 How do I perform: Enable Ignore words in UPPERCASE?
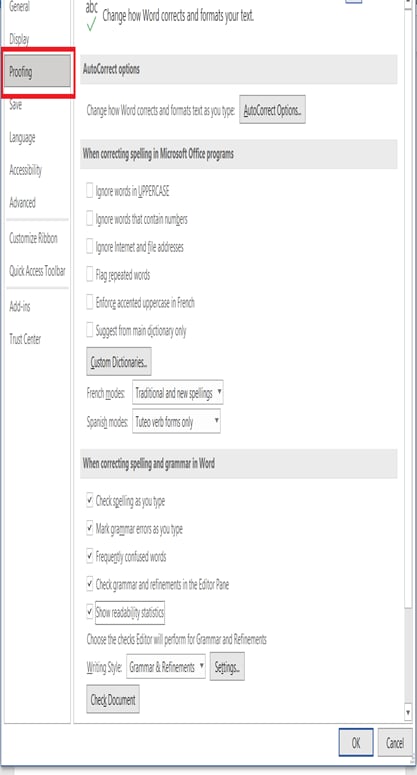(x=89, y=190)
